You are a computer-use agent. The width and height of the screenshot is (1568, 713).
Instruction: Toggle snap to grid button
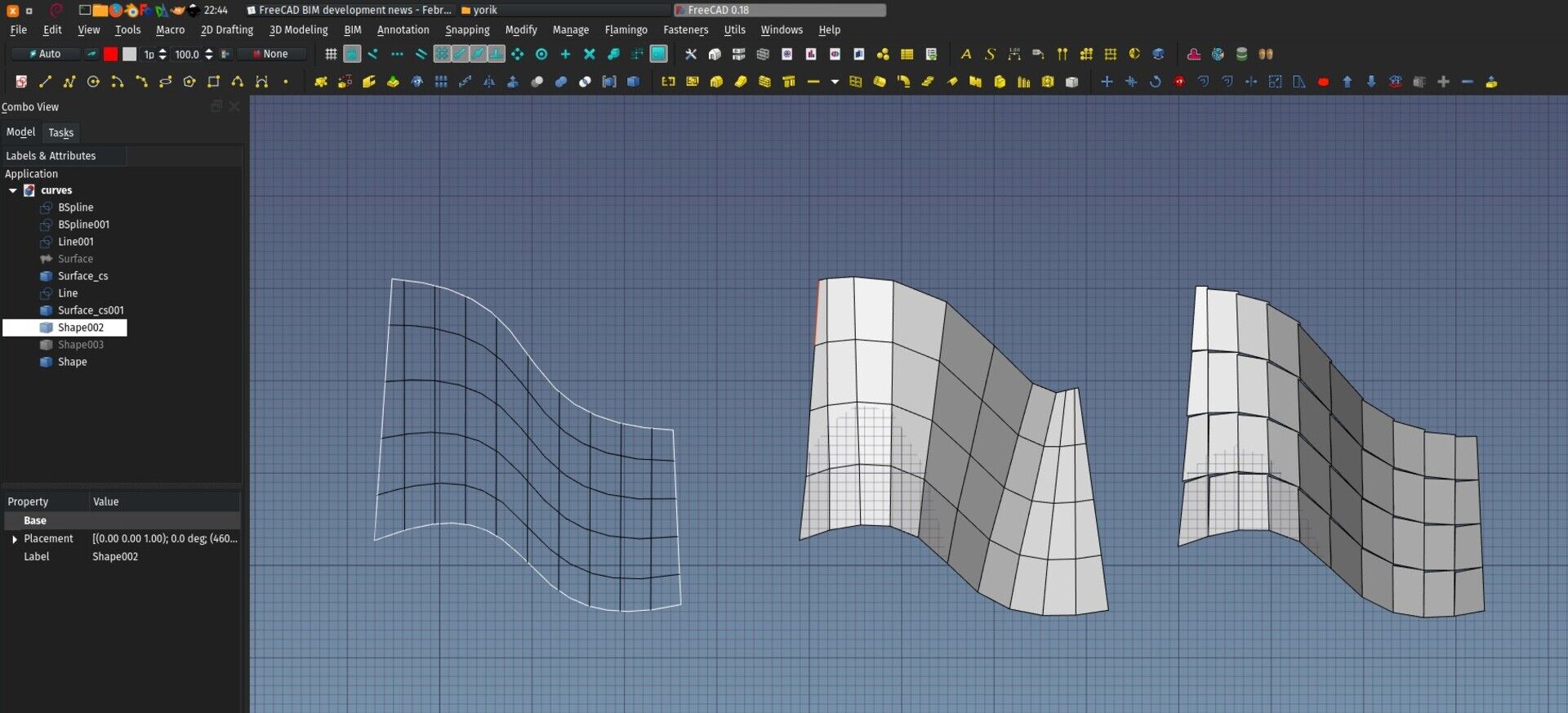click(x=442, y=54)
